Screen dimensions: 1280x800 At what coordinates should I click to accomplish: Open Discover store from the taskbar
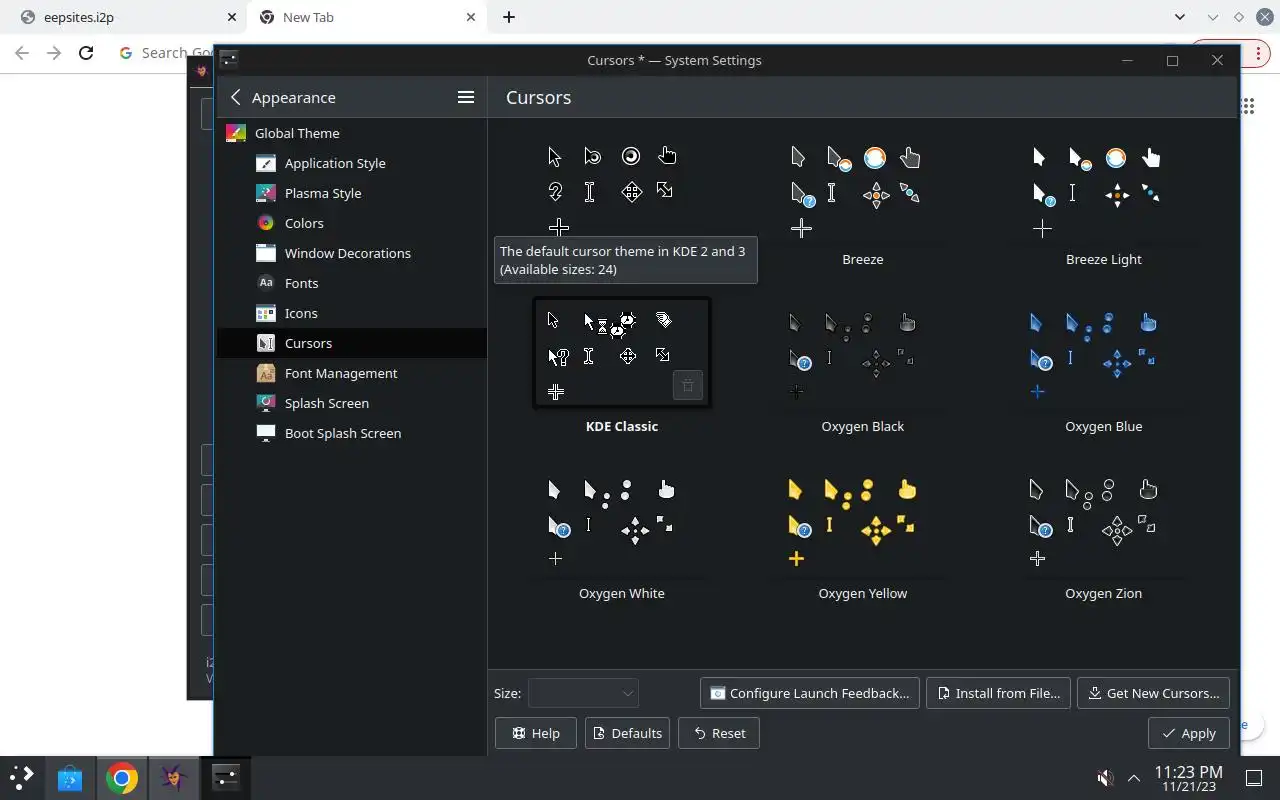click(x=69, y=777)
